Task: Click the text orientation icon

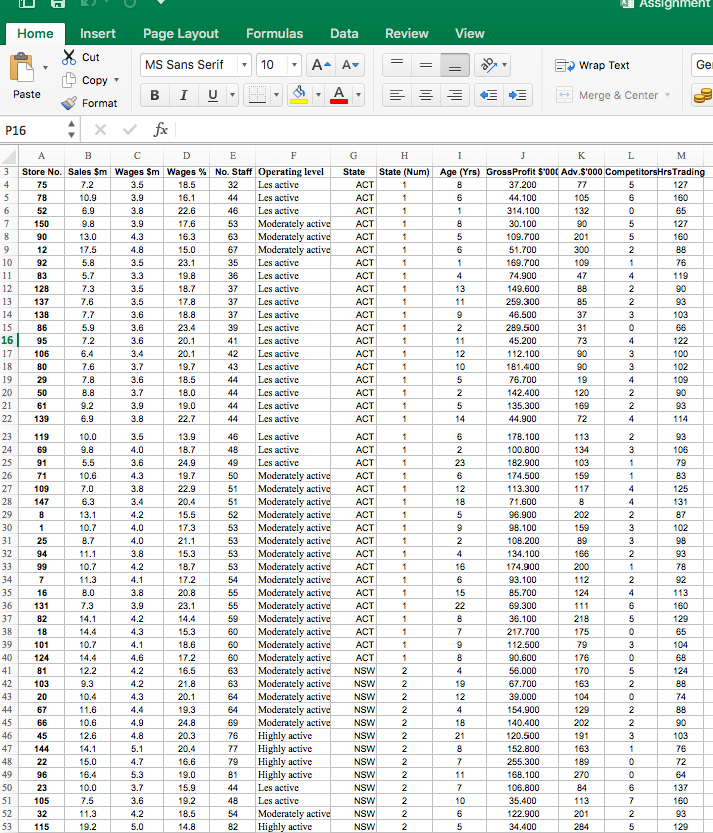Action: point(488,65)
